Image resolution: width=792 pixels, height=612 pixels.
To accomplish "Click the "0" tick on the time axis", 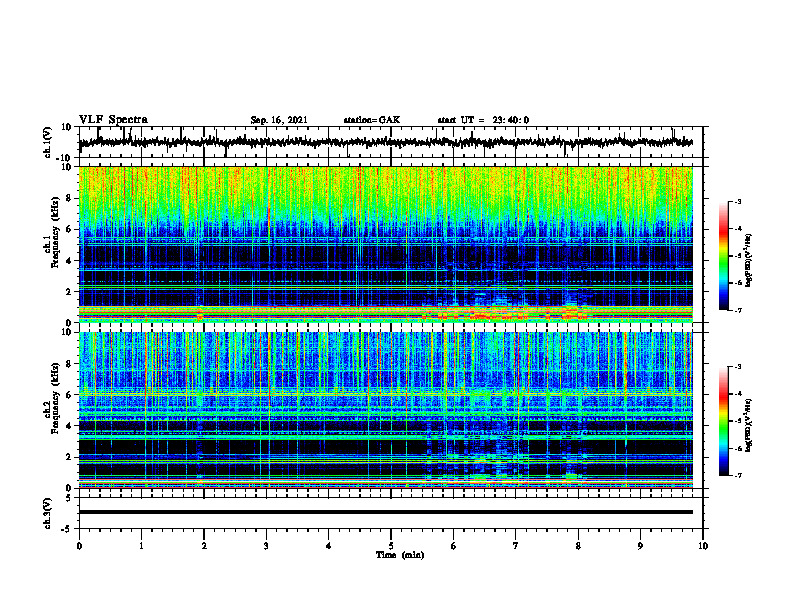I will [79, 546].
